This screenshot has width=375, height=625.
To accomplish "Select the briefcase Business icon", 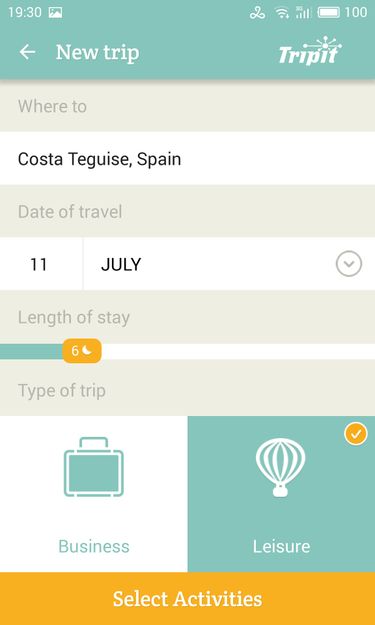I will pyautogui.click(x=94, y=467).
